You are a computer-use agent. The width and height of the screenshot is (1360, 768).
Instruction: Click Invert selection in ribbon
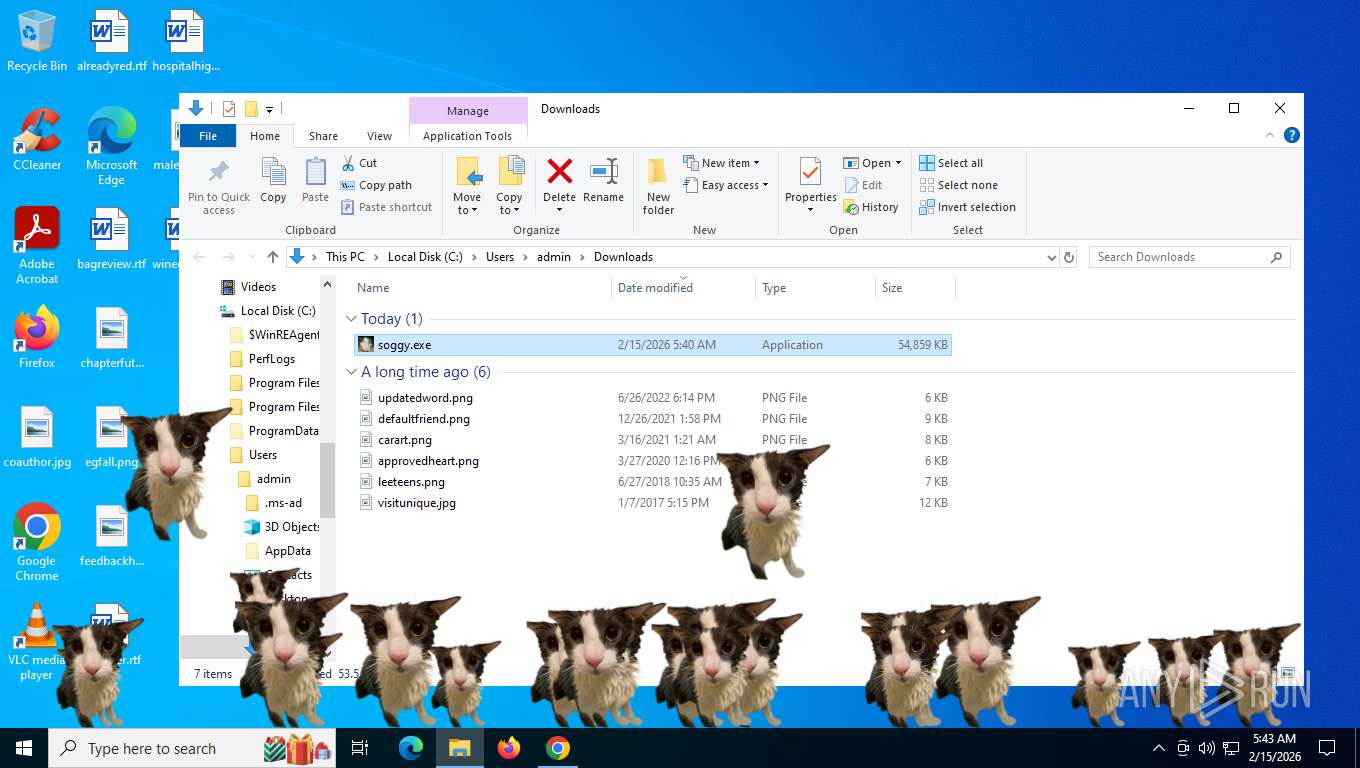point(967,207)
